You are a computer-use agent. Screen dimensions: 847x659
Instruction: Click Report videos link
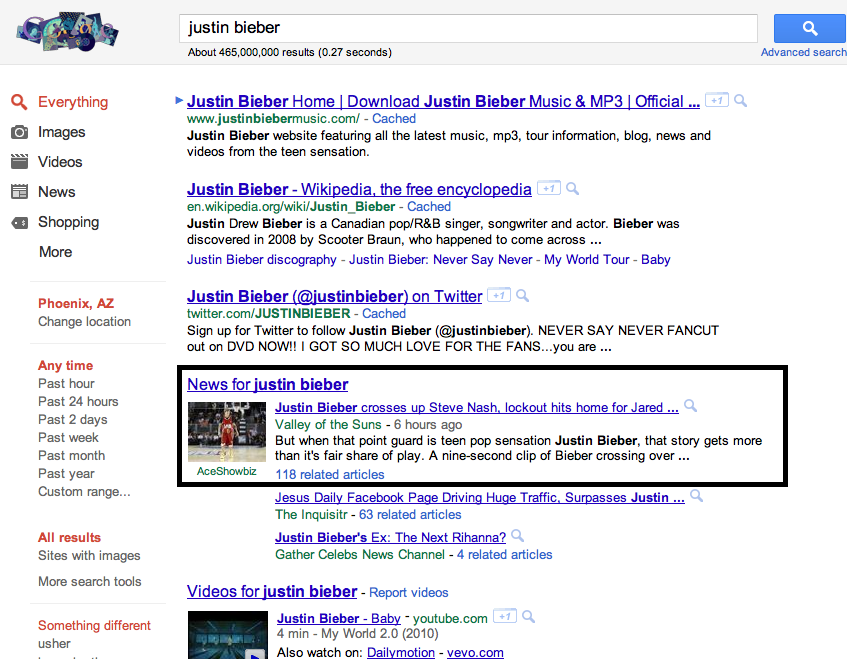tap(408, 593)
